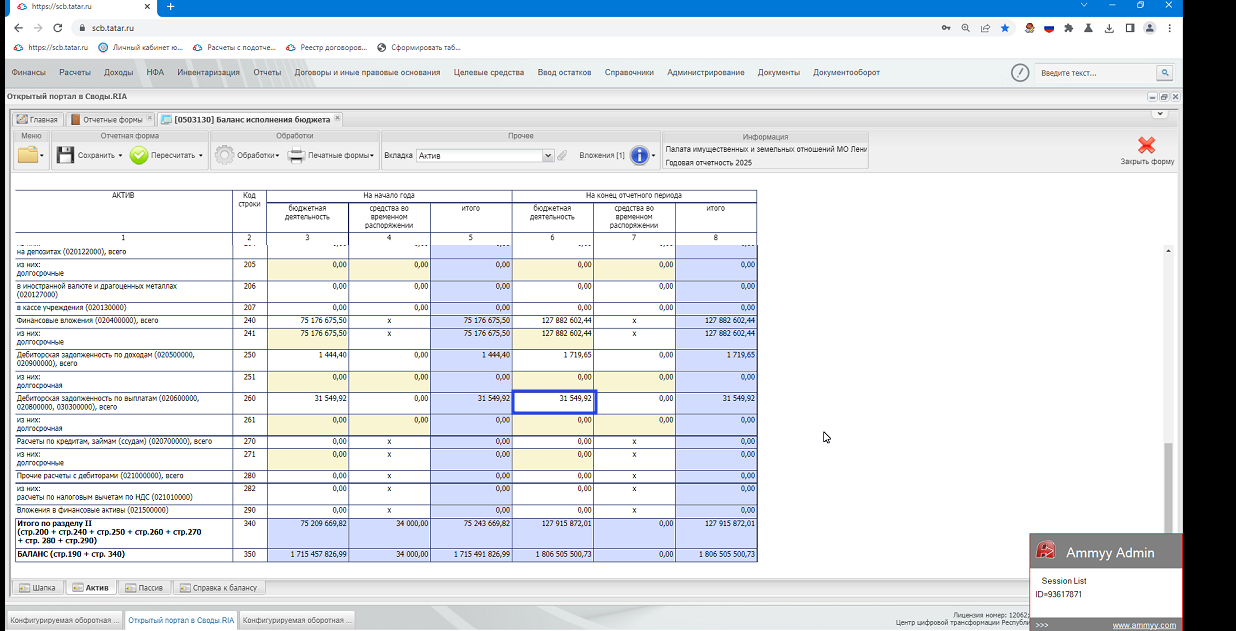Click the red Закрыть форму cross icon
1236x631 pixels.
tap(1146, 146)
